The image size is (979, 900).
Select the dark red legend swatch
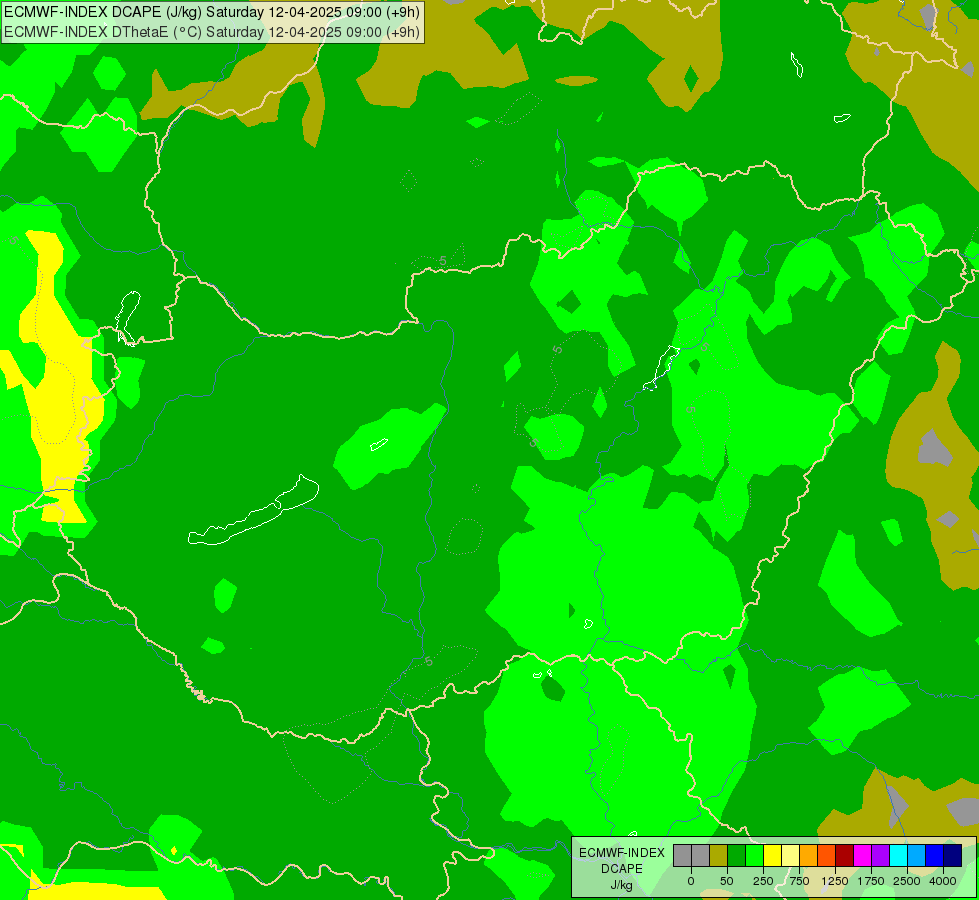[845, 855]
